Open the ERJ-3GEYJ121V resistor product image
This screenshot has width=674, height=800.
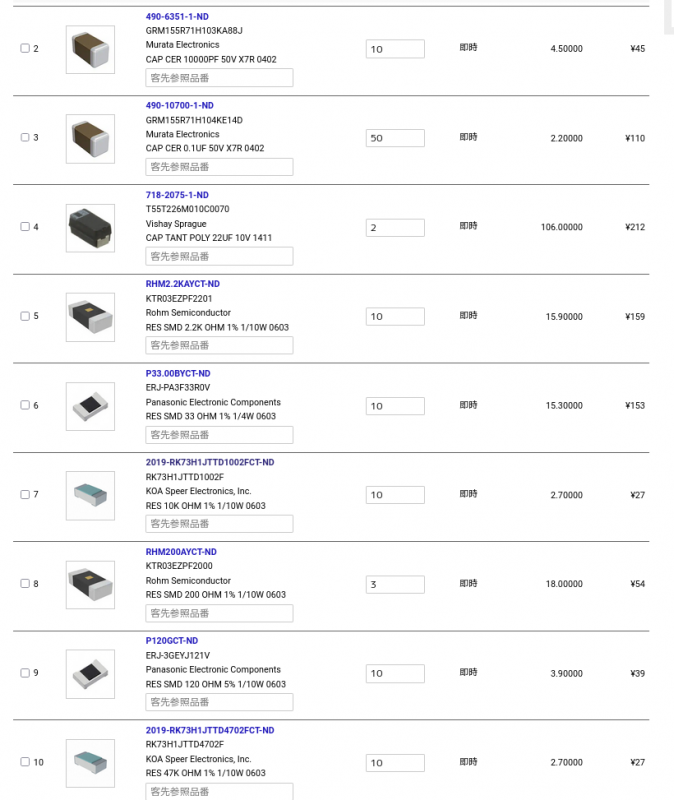[90, 673]
